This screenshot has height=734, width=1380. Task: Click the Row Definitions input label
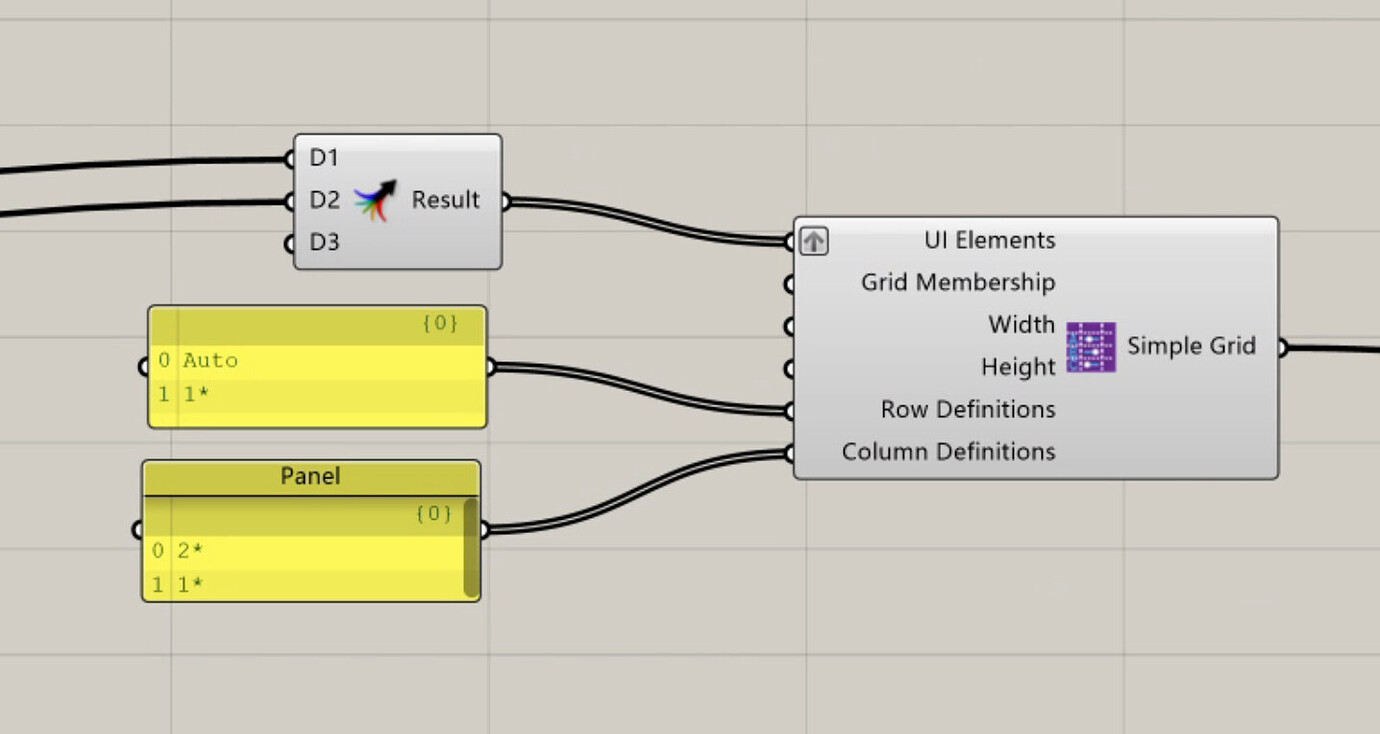click(966, 409)
